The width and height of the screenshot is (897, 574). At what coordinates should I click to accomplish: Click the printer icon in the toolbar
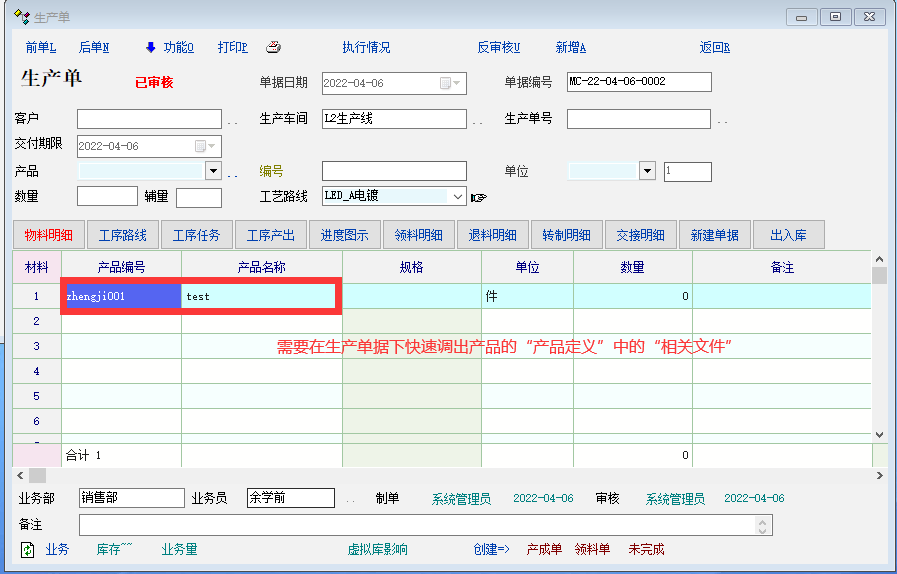(273, 47)
